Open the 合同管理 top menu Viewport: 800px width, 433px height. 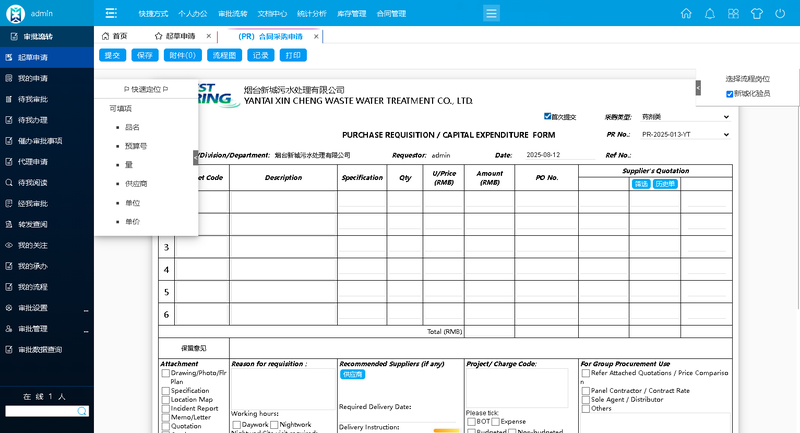pos(391,14)
